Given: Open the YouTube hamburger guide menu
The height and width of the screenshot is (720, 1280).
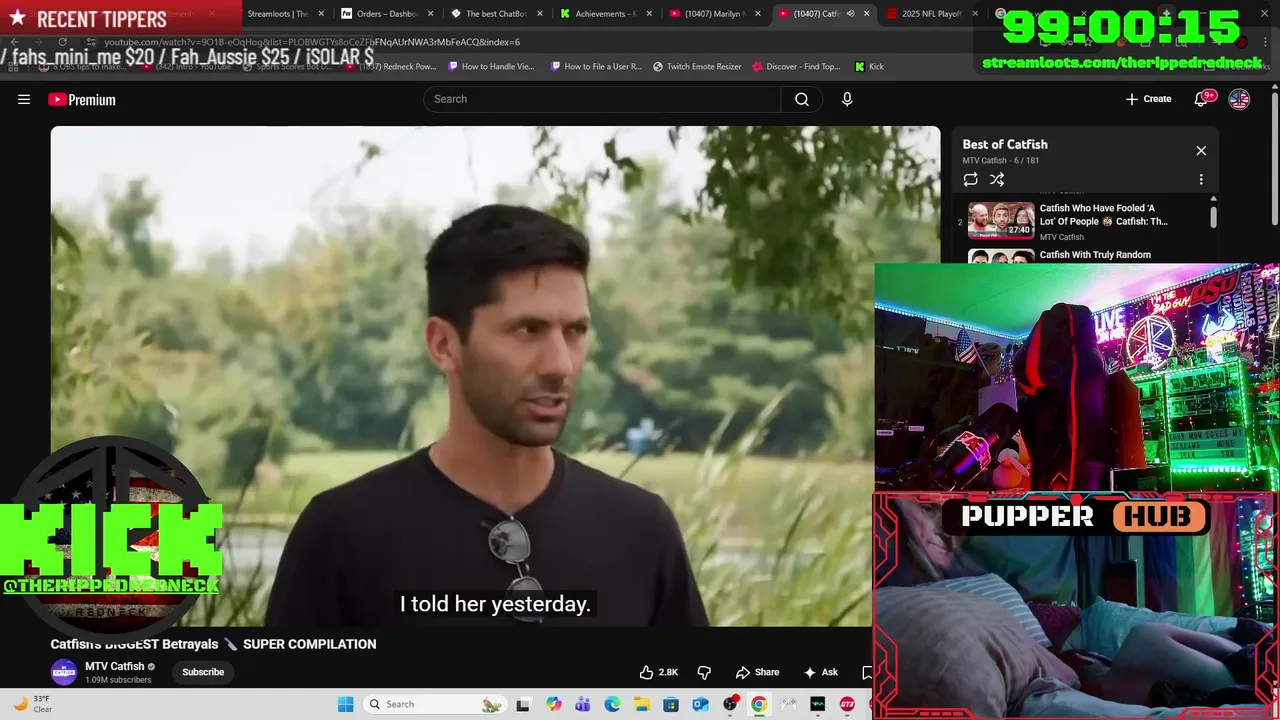Looking at the screenshot, I should [24, 99].
